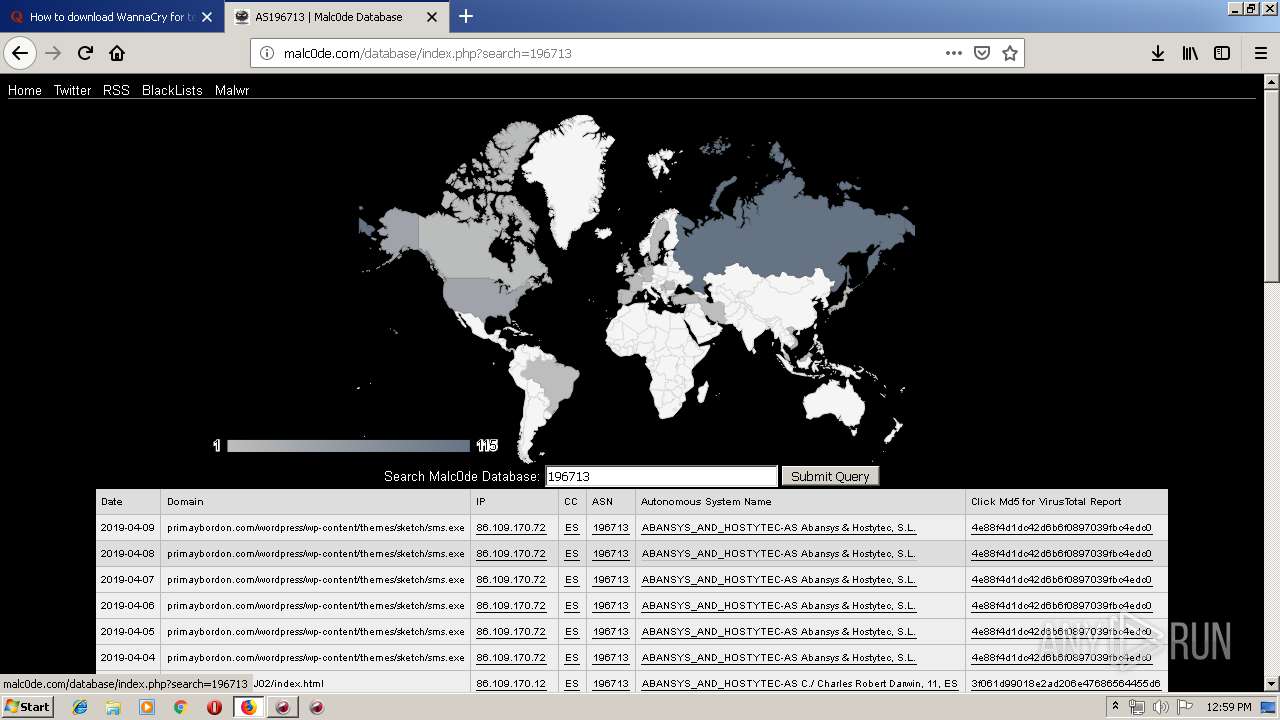The height and width of the screenshot is (720, 1280).
Task: Open the BlackLists page
Action: 172,90
